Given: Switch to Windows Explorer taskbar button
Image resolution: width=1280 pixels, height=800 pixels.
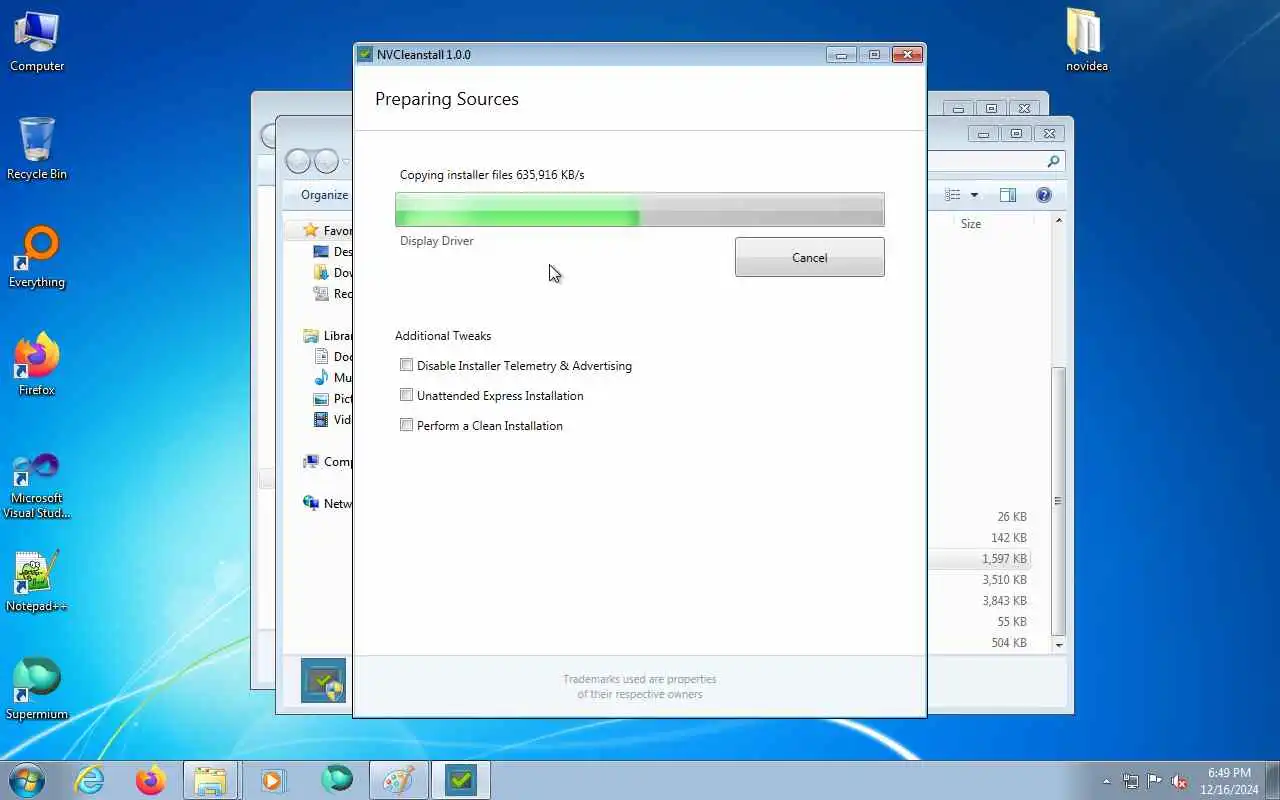Looking at the screenshot, I should [211, 780].
